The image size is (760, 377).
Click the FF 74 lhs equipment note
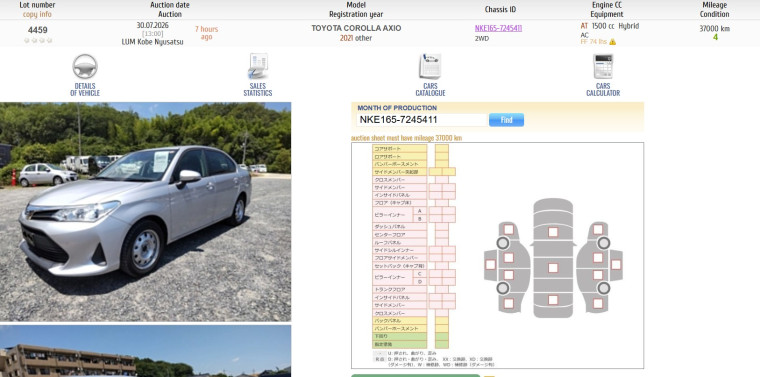[x=594, y=42]
